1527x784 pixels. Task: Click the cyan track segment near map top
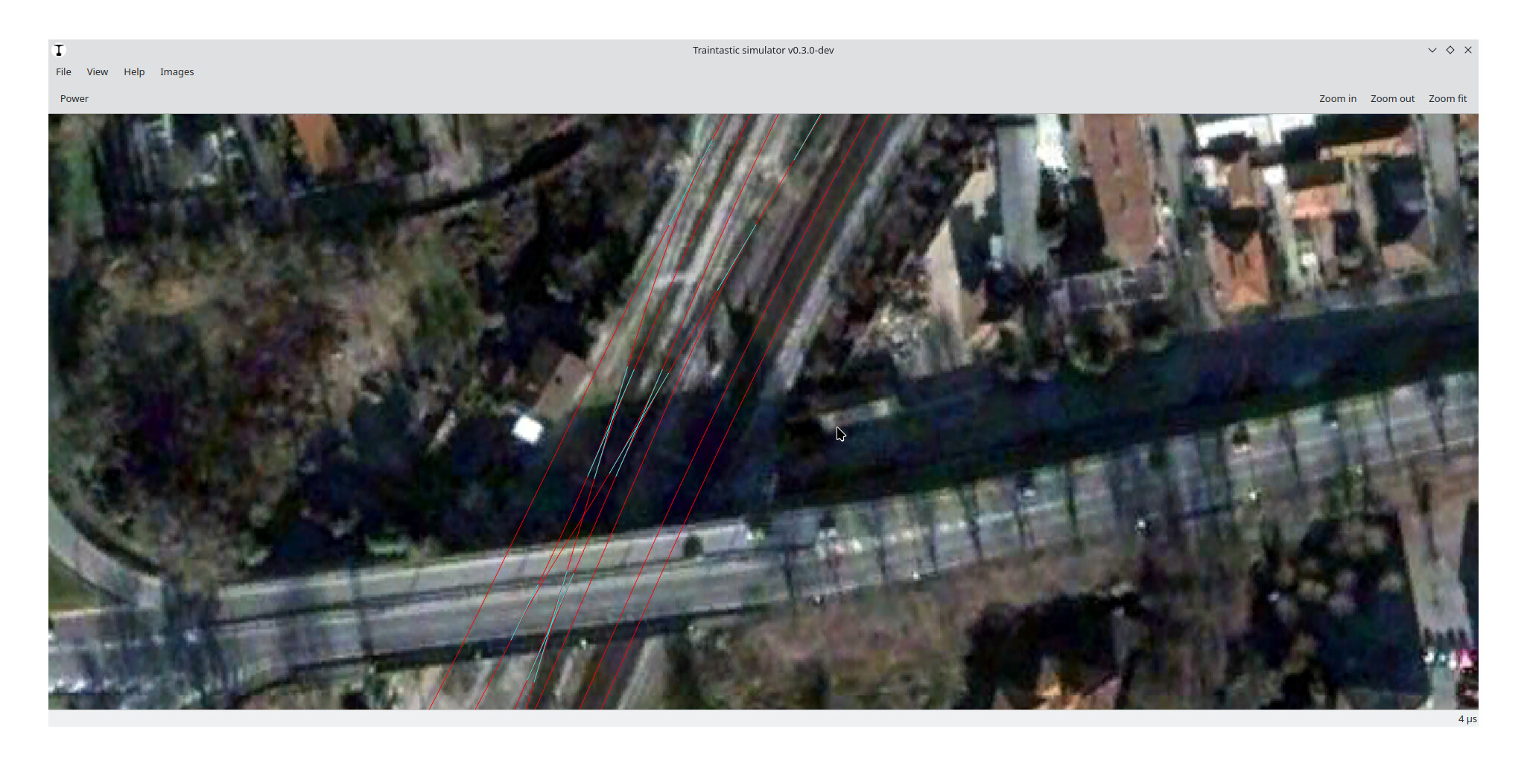[806, 138]
